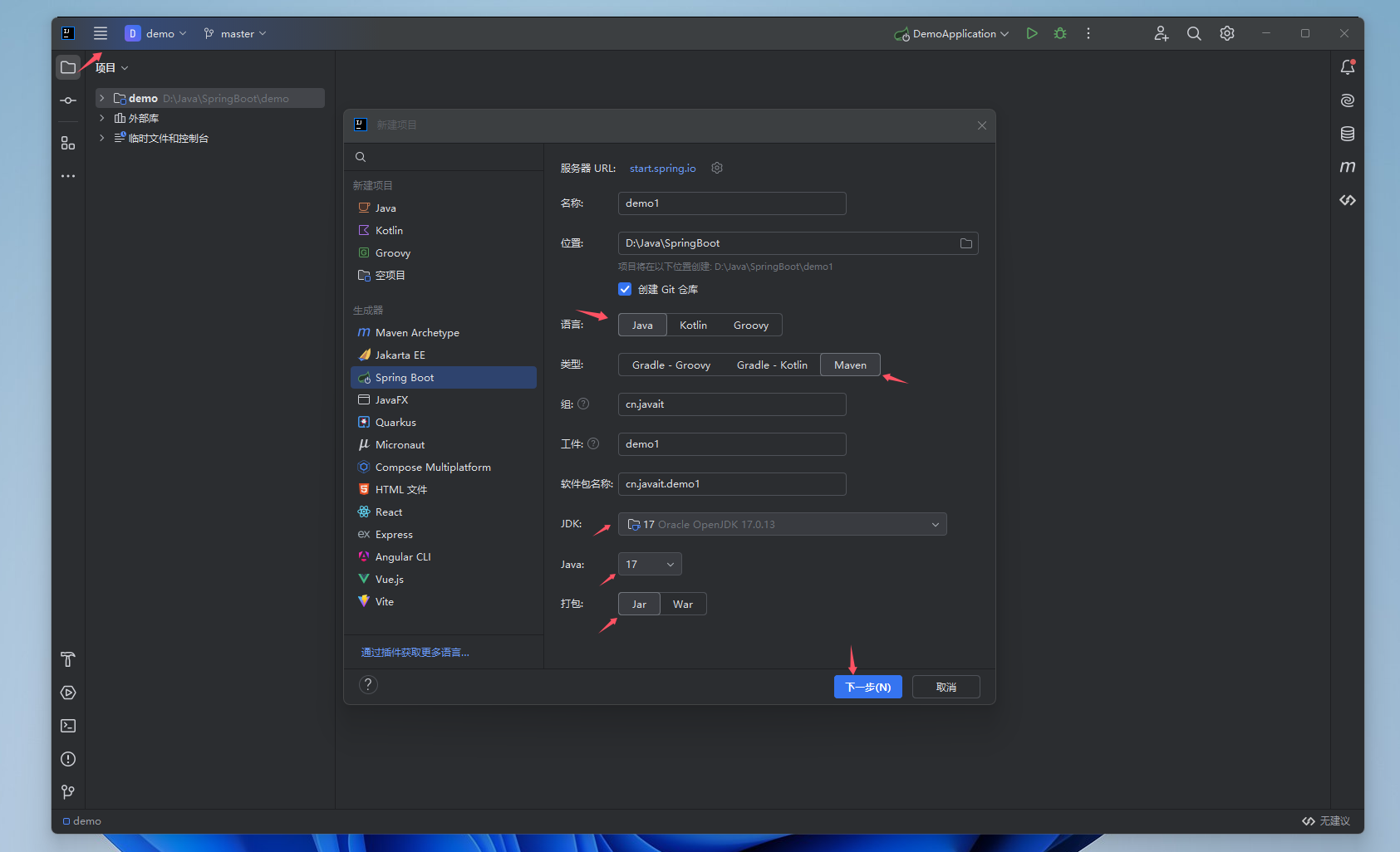This screenshot has height=852, width=1400.
Task: Show more tool windows ellipsis
Action: [68, 176]
